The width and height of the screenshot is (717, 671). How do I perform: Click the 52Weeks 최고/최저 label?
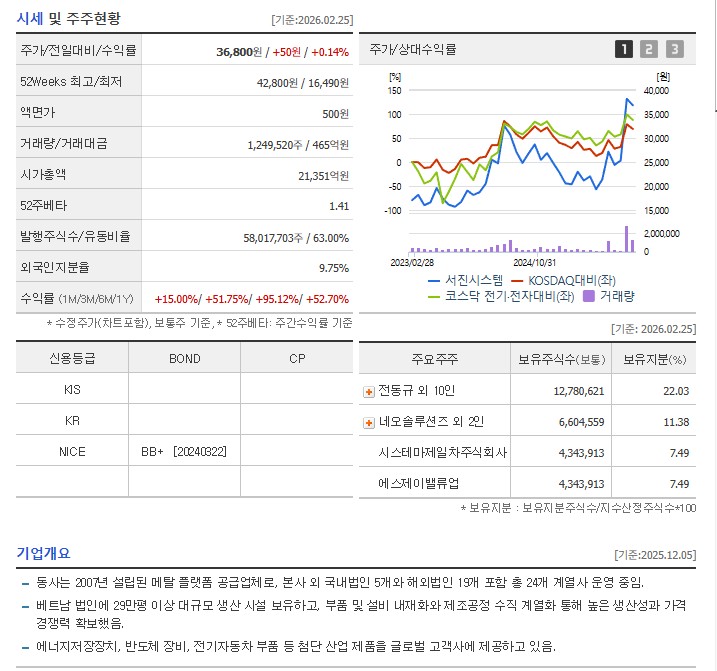click(x=71, y=81)
